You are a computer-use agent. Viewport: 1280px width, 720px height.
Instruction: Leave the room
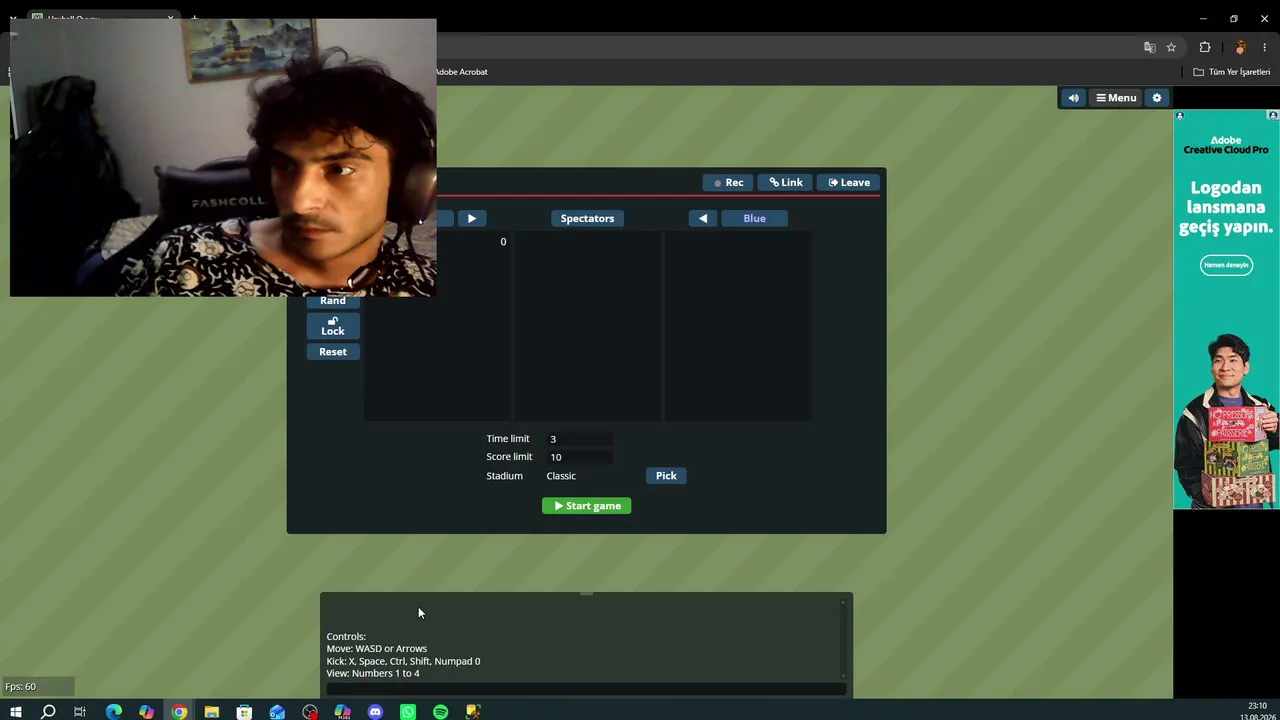click(x=849, y=183)
